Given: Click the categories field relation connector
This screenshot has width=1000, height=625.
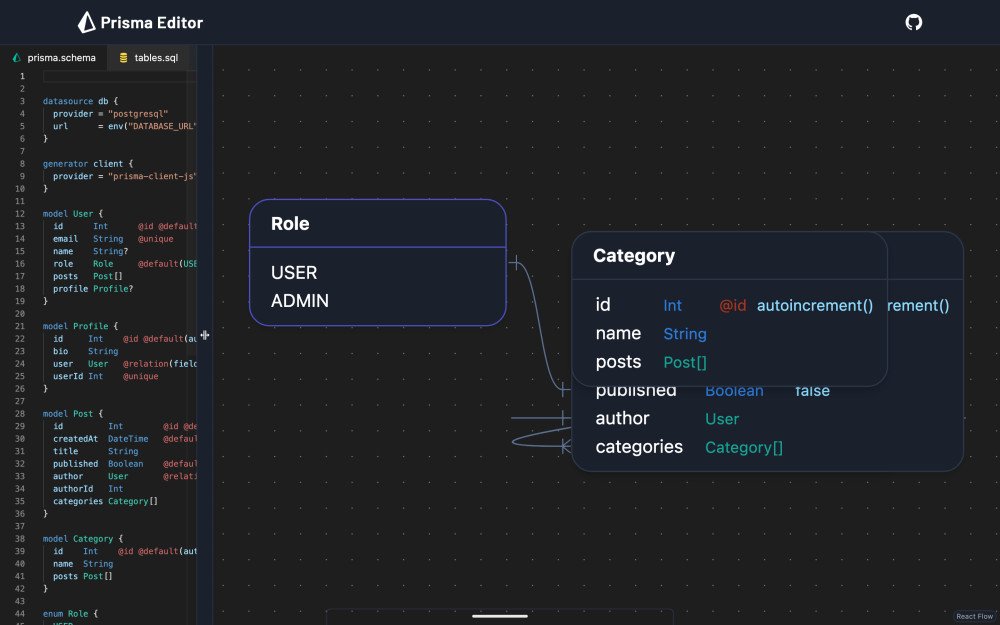Looking at the screenshot, I should [565, 446].
